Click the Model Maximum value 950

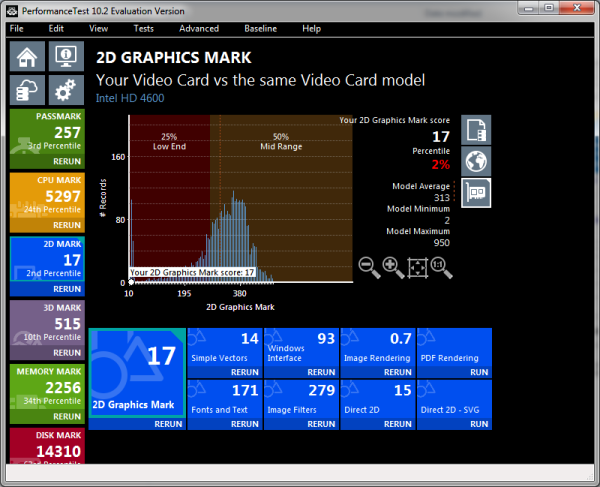click(x=442, y=243)
